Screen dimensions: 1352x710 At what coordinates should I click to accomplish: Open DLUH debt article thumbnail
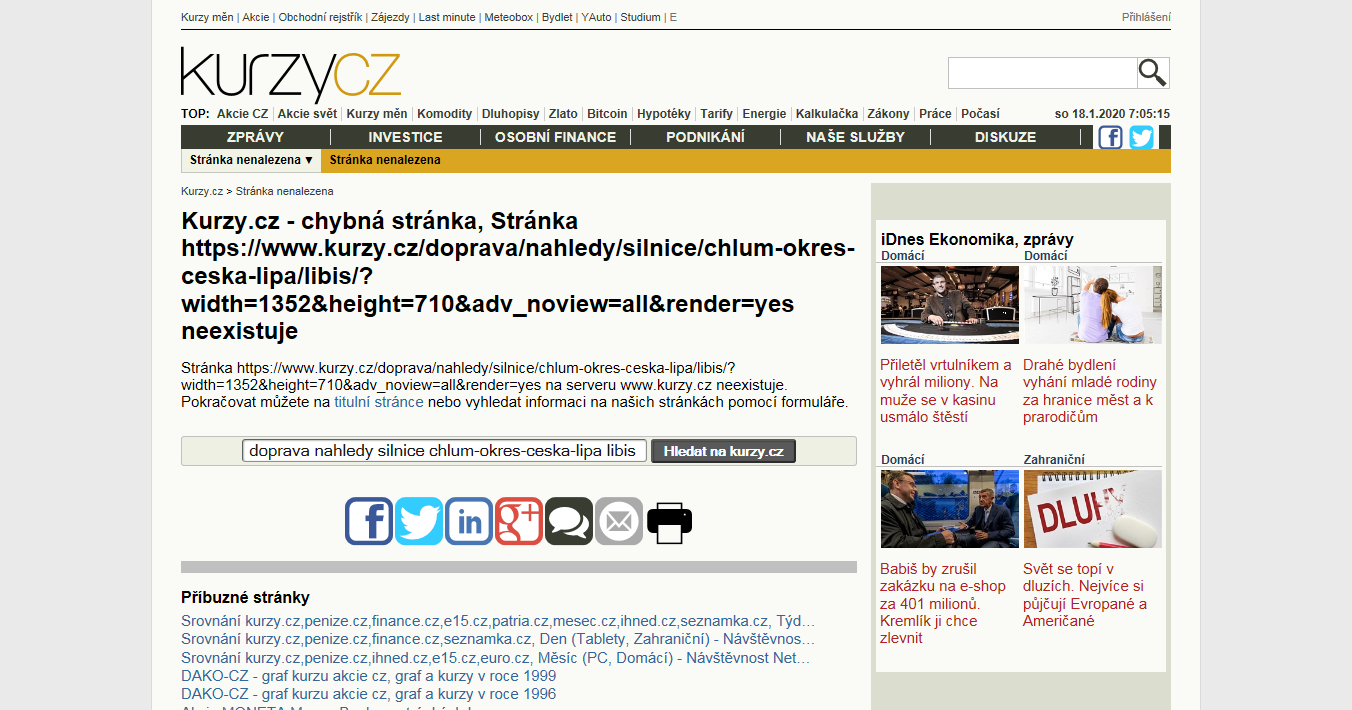(1093, 509)
